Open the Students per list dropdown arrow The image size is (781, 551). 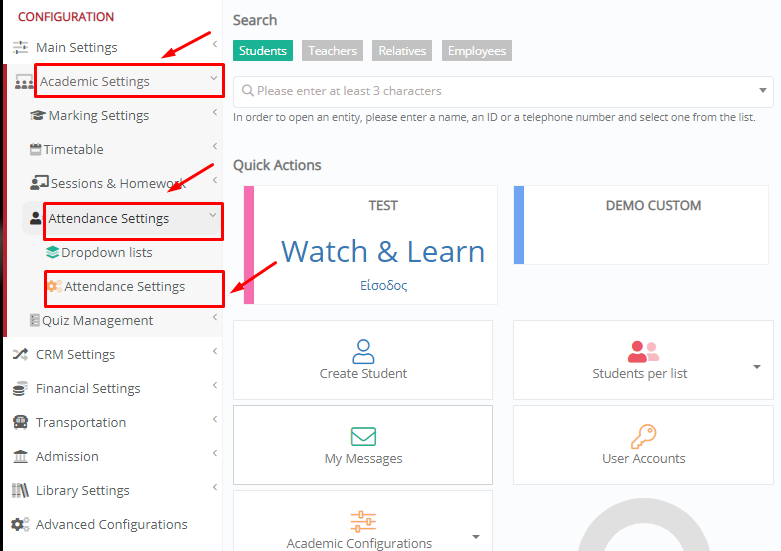(x=757, y=367)
